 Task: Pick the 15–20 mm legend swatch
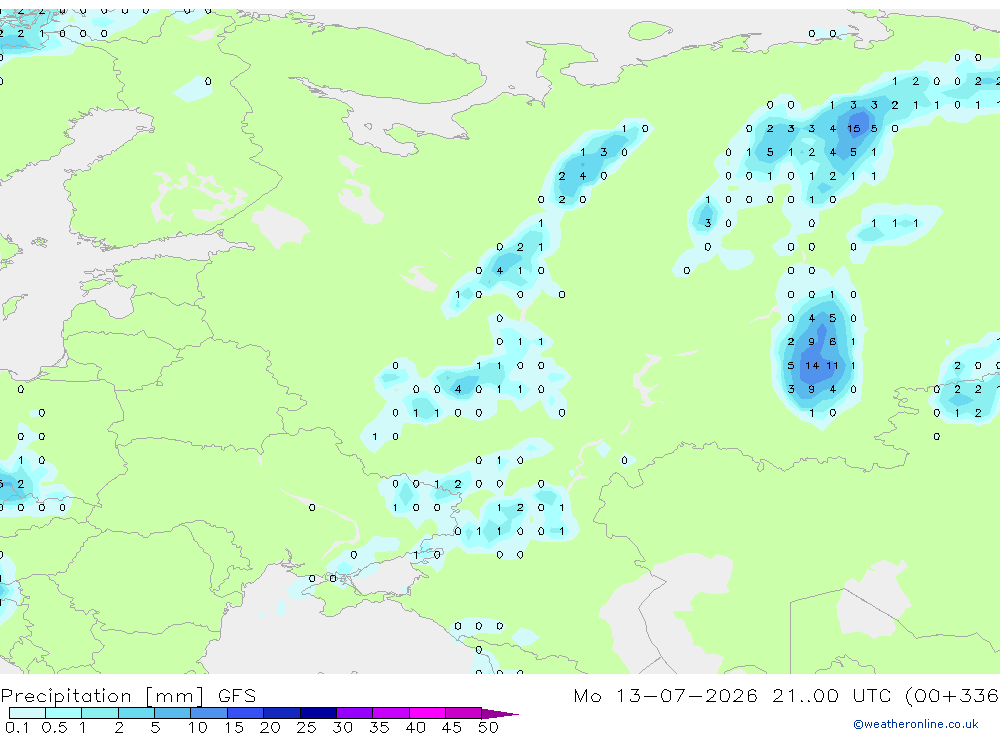246,713
